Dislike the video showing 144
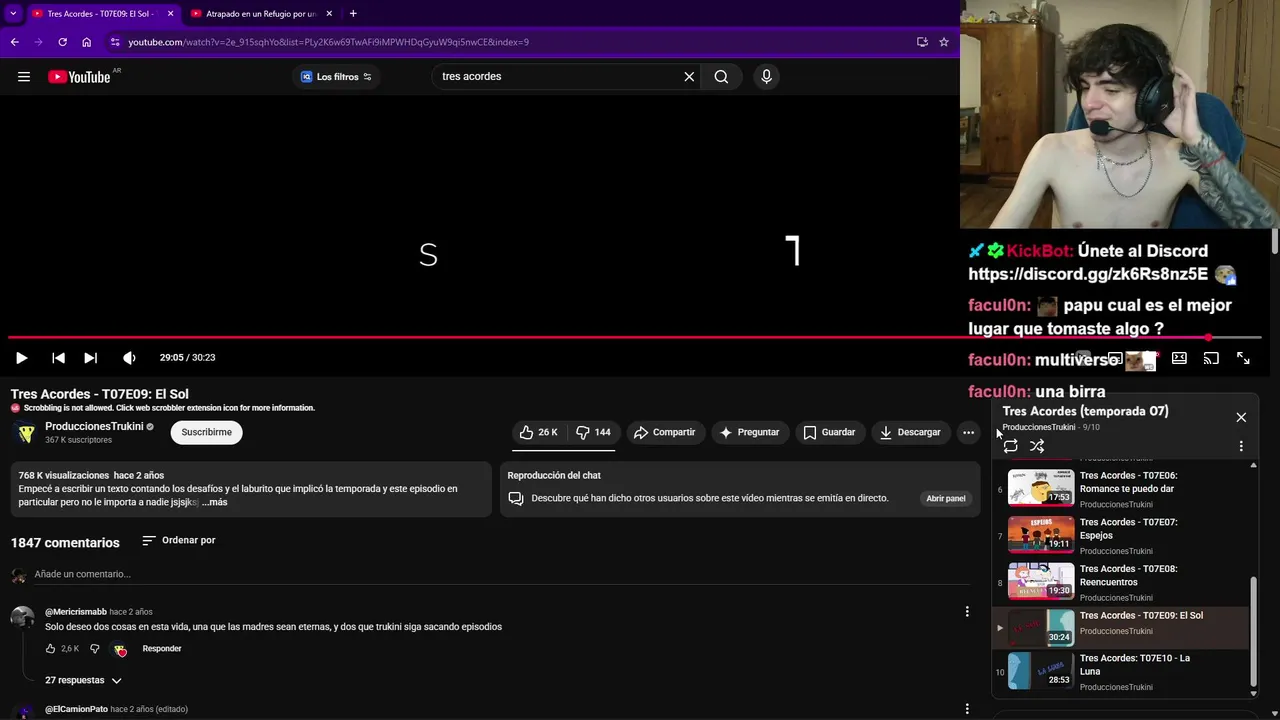1280x720 pixels. 593,432
